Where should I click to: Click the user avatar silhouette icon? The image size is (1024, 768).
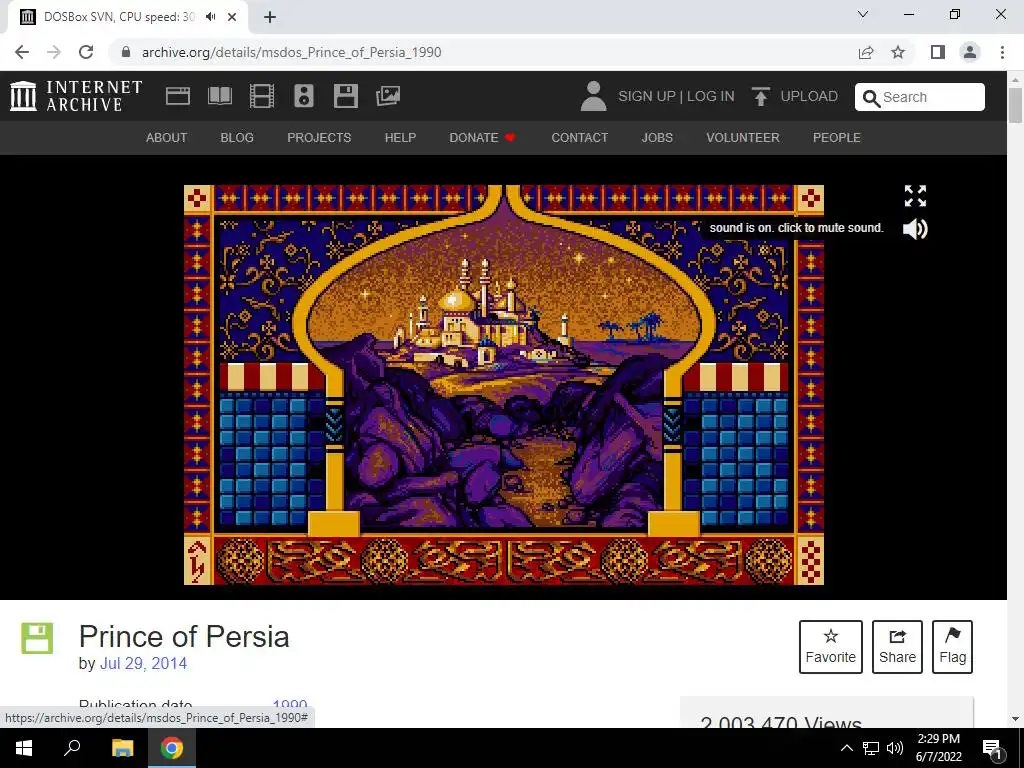(x=593, y=96)
